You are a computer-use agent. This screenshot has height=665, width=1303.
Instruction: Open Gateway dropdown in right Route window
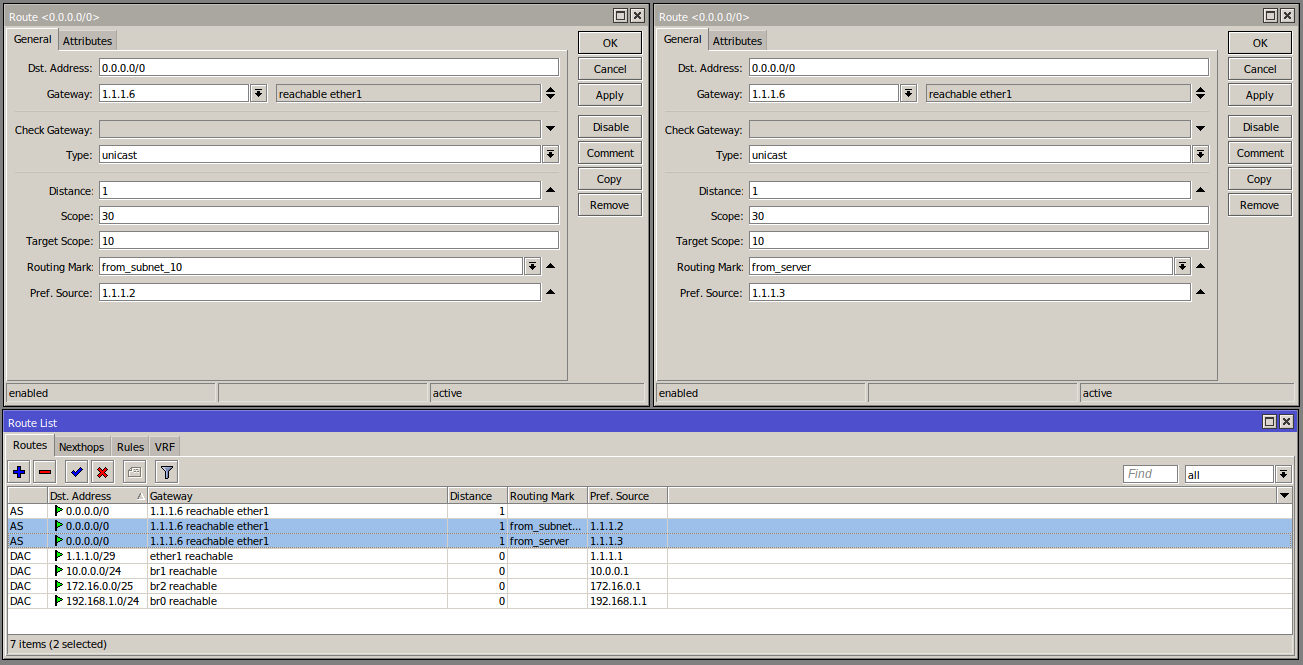908,93
